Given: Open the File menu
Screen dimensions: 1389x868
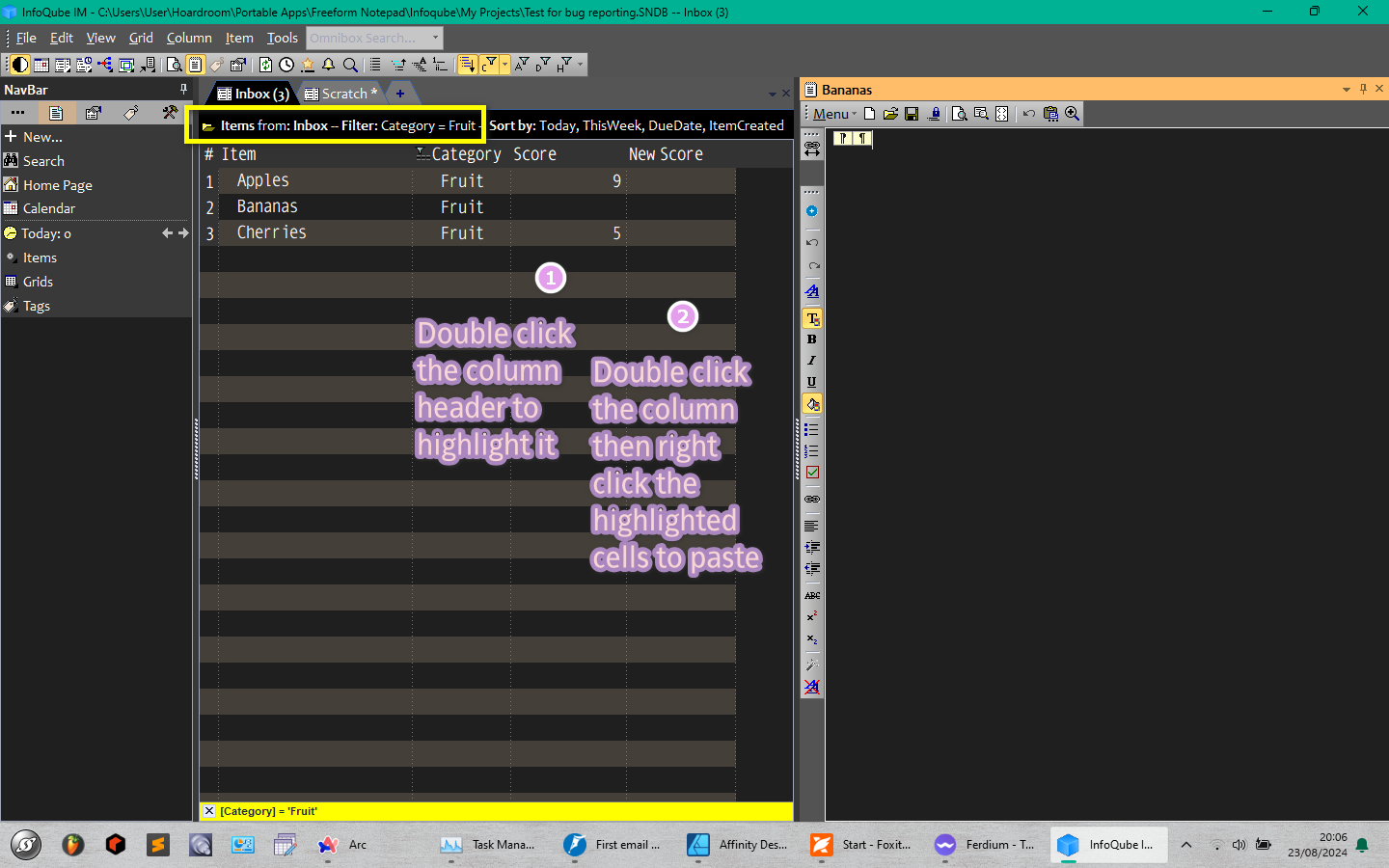Looking at the screenshot, I should pyautogui.click(x=26, y=38).
